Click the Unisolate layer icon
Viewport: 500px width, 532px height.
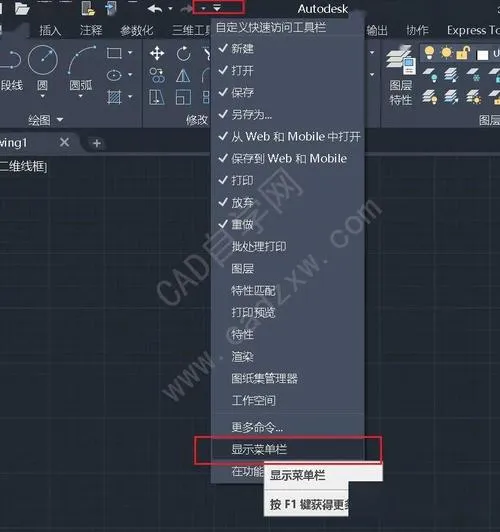pyautogui.click(x=451, y=96)
